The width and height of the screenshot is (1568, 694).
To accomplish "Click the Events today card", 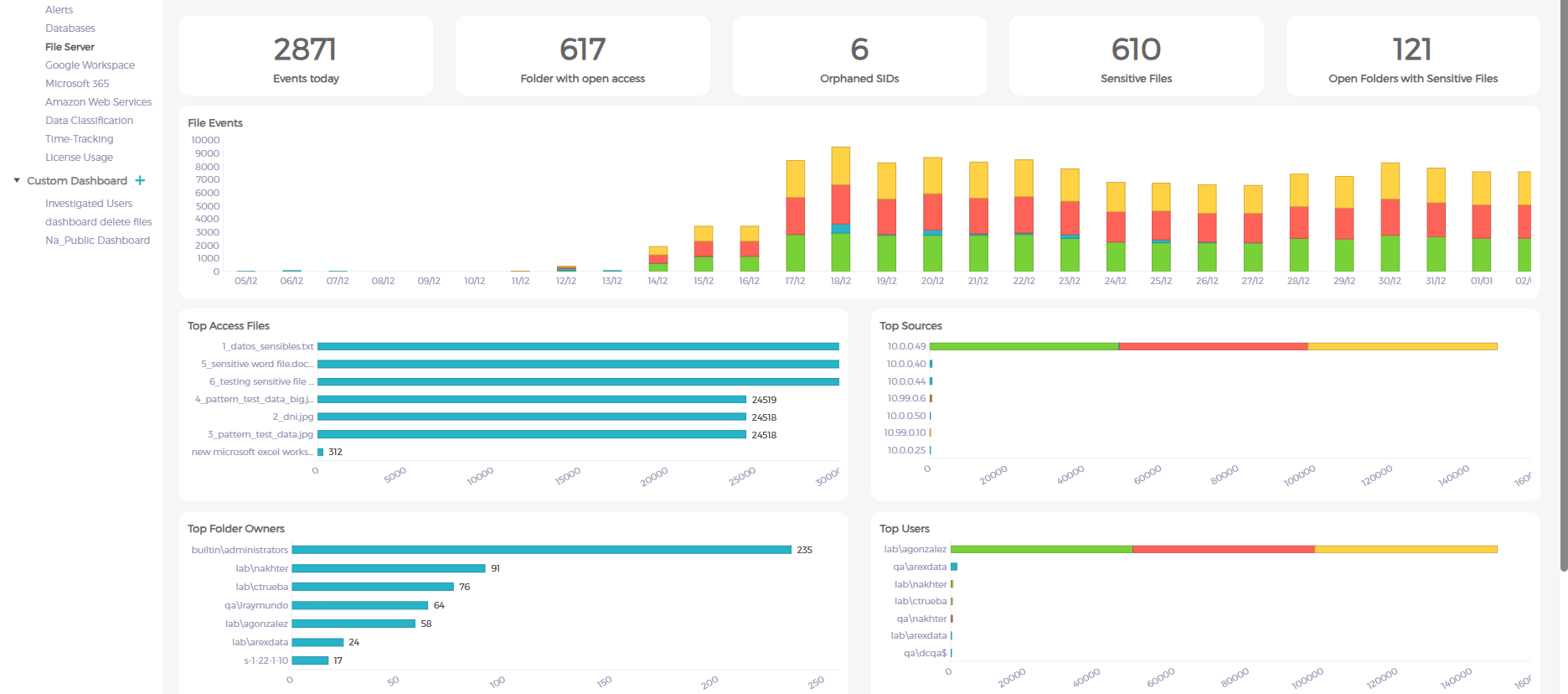I will pos(306,56).
